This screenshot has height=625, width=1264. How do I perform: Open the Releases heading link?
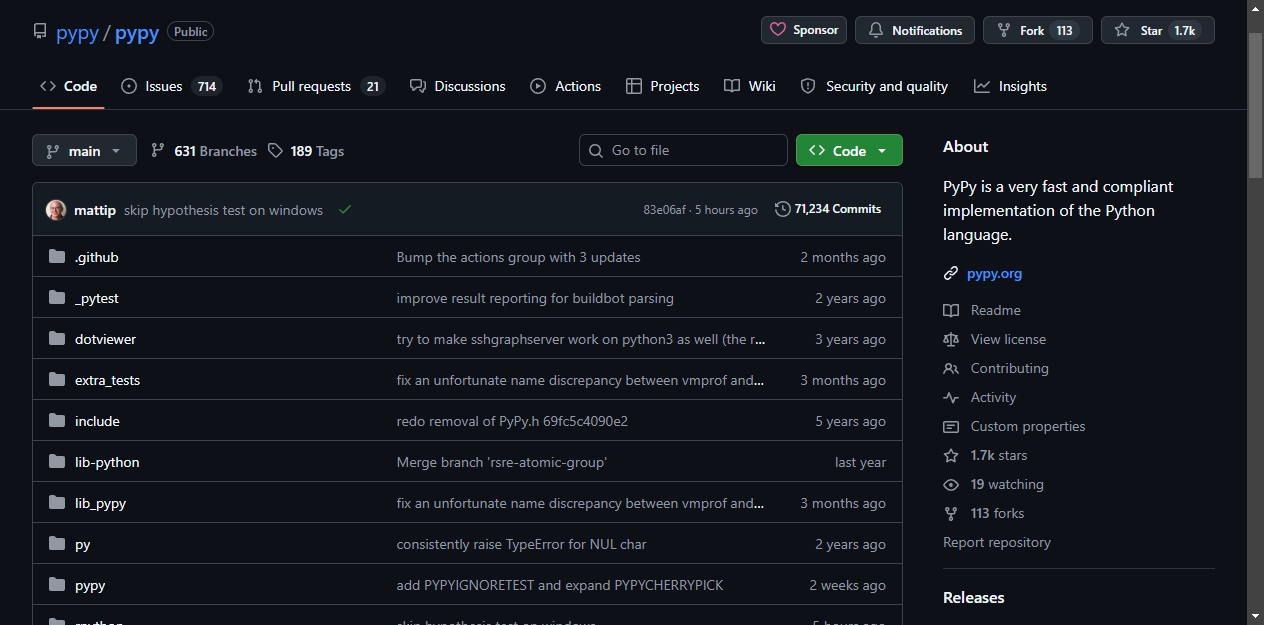point(973,597)
